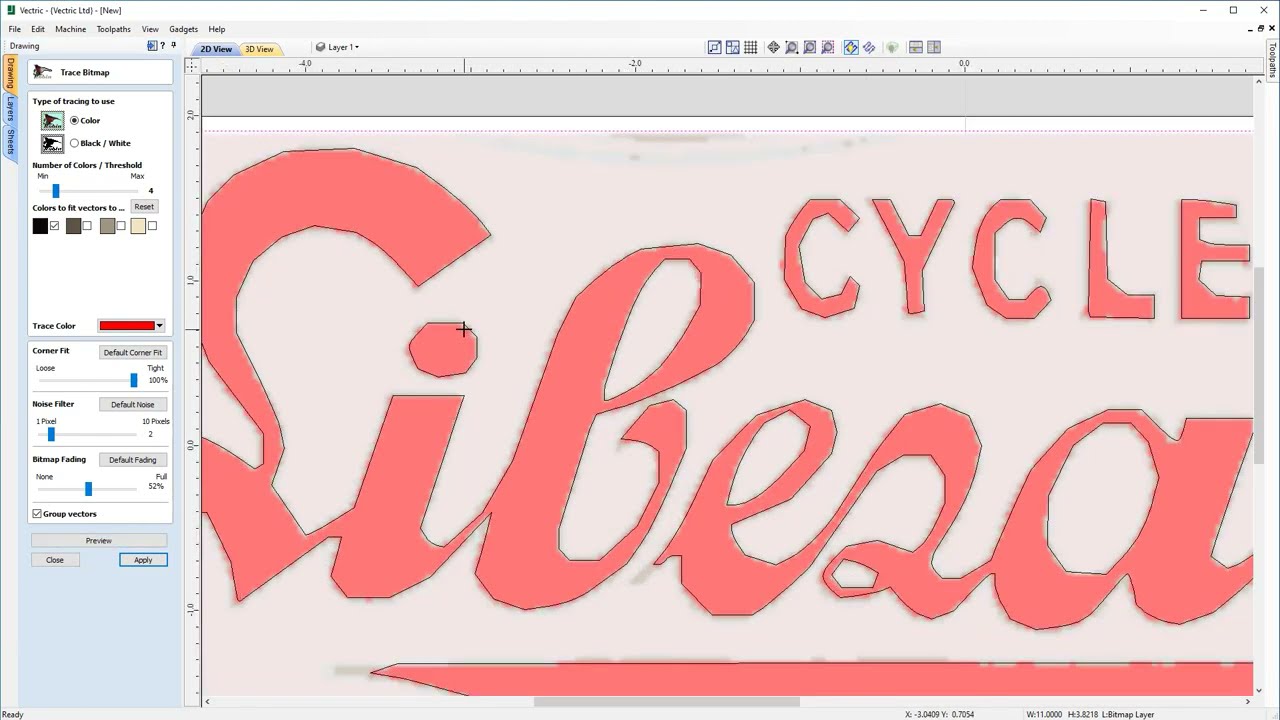This screenshot has height=720, width=1280.
Task: Switch to the 3D View tab
Action: (260, 49)
